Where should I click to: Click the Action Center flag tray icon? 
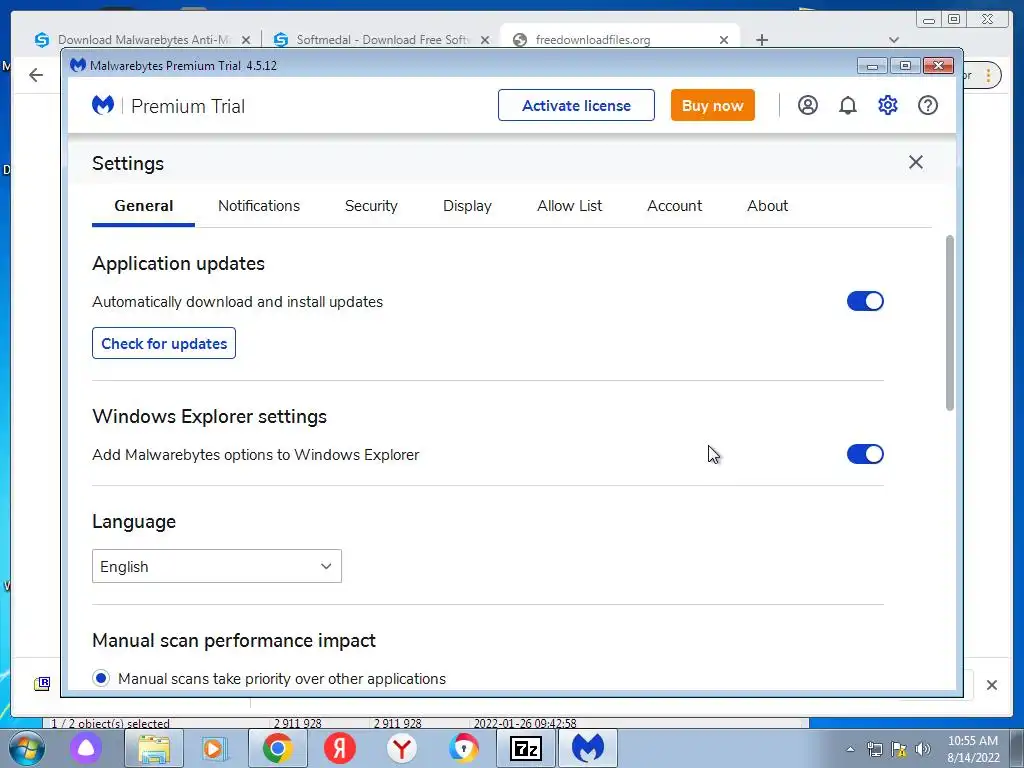coord(899,749)
